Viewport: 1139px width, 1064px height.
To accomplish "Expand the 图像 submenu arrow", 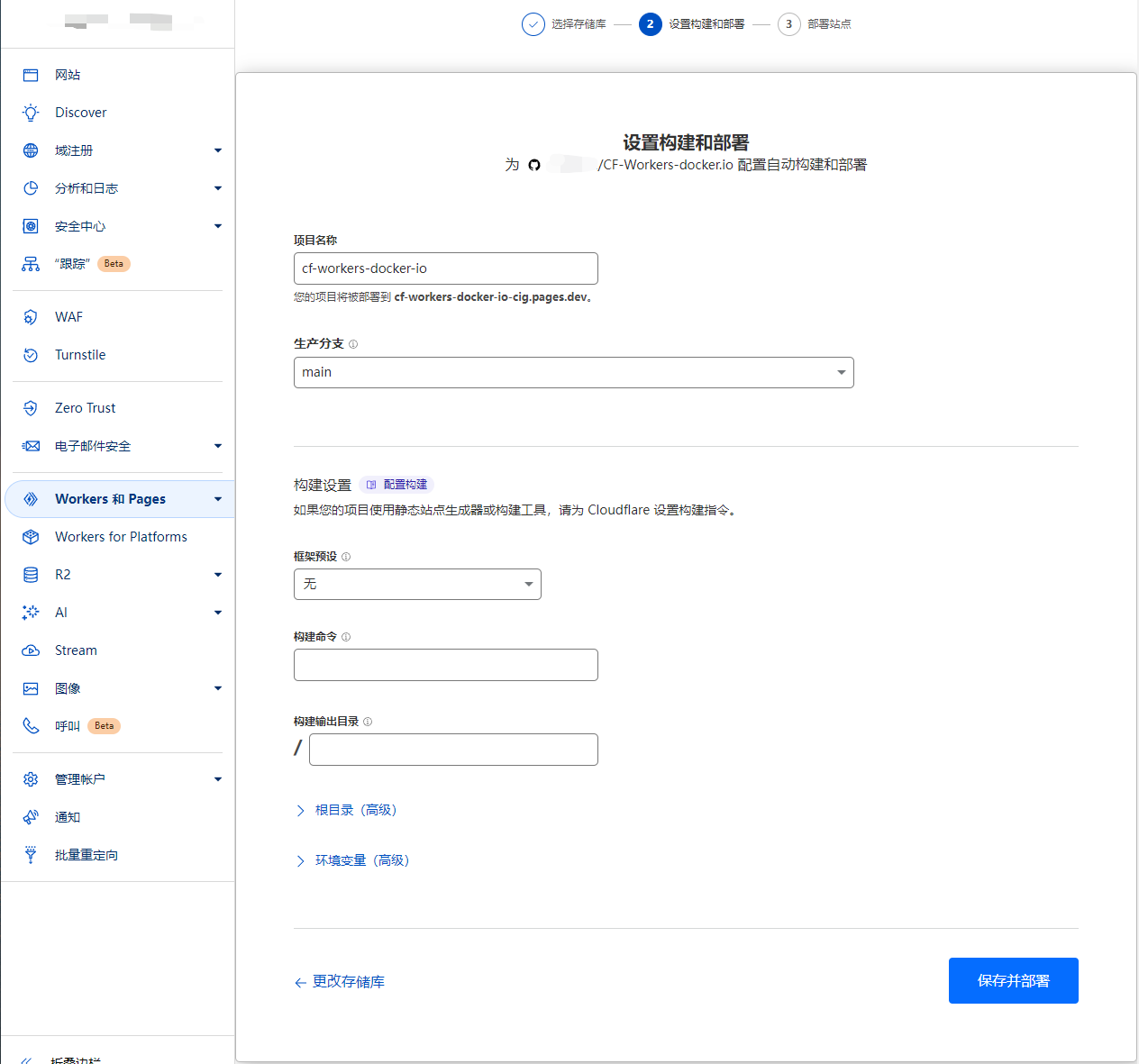I will (218, 688).
